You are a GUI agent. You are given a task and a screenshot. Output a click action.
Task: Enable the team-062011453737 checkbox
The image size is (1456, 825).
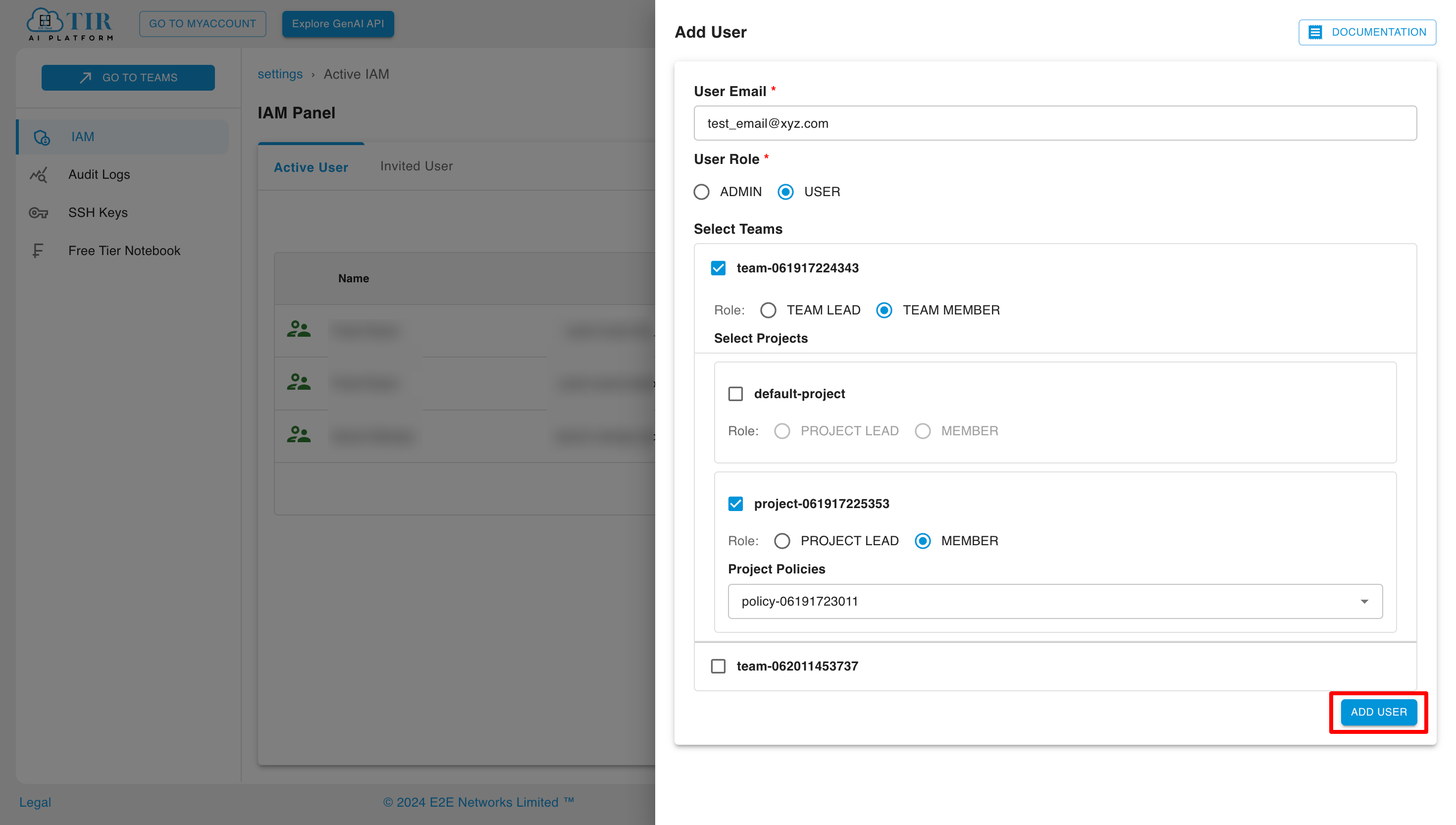point(719,666)
